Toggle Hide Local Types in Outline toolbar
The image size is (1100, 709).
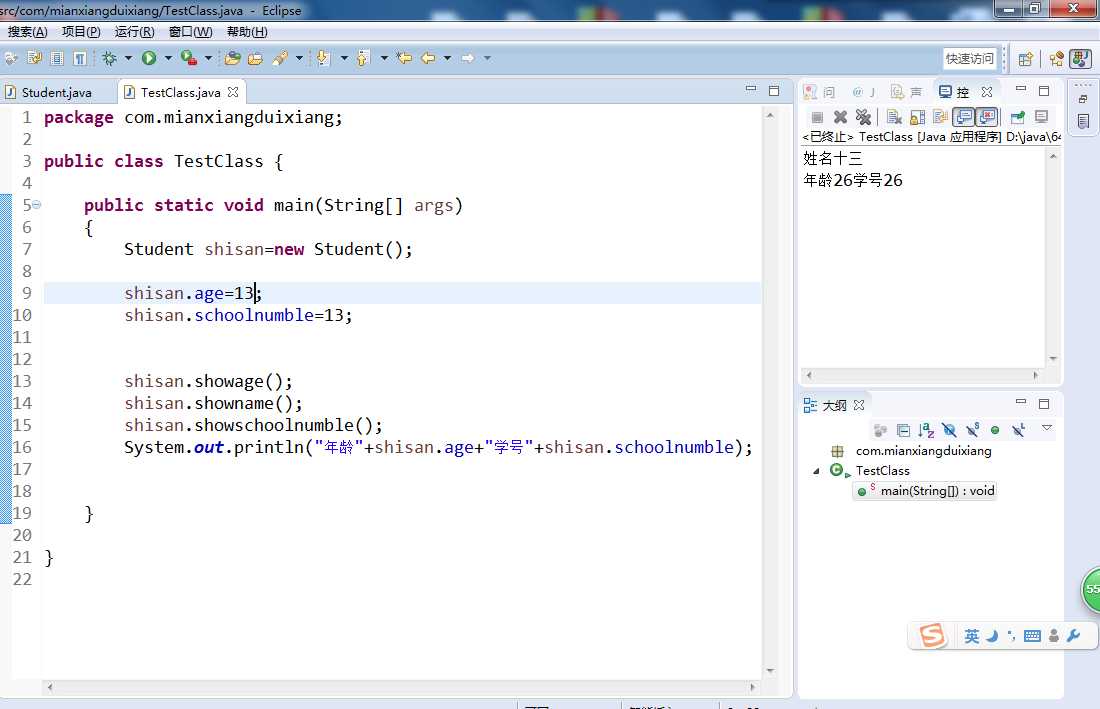click(1019, 430)
